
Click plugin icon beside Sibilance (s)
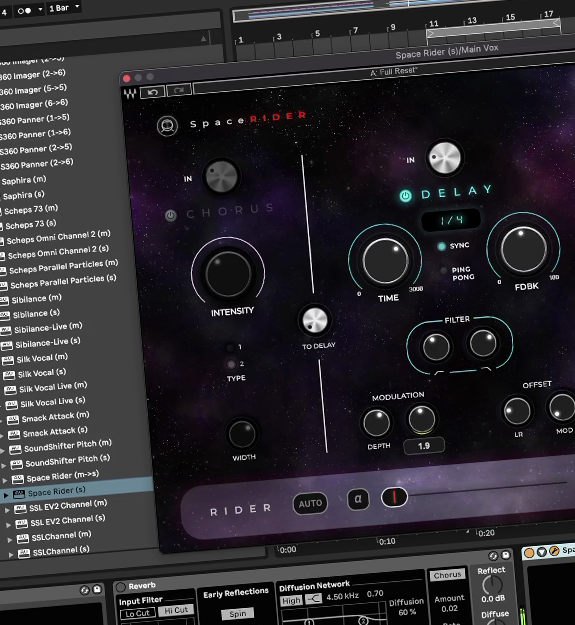pyautogui.click(x=5, y=316)
